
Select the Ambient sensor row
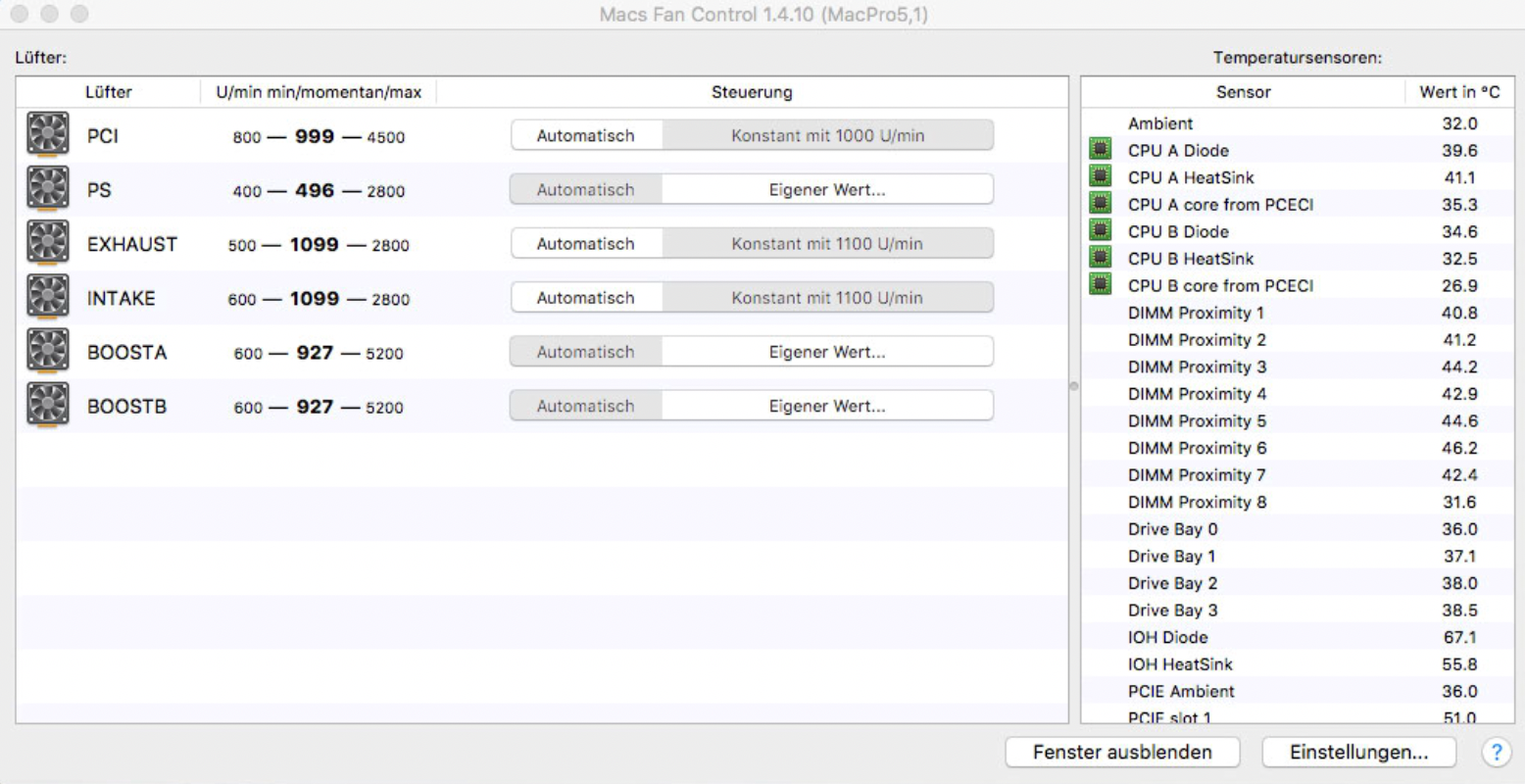(1298, 123)
